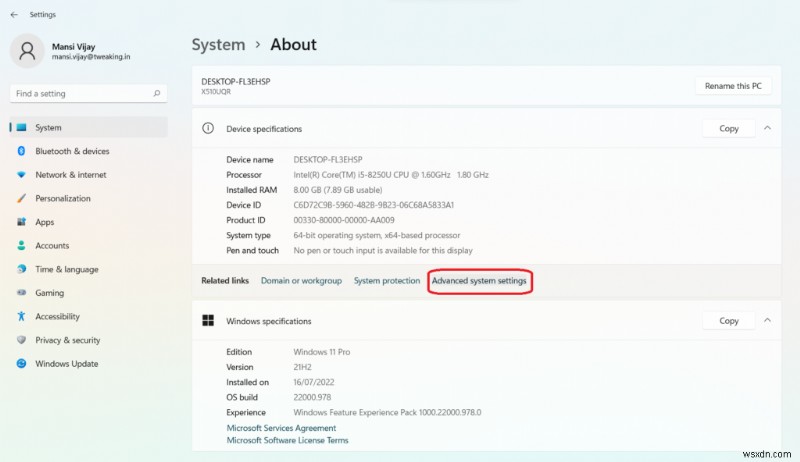Select the Time & language globe icon
Screen dimensions: 800x462
tap(21, 269)
